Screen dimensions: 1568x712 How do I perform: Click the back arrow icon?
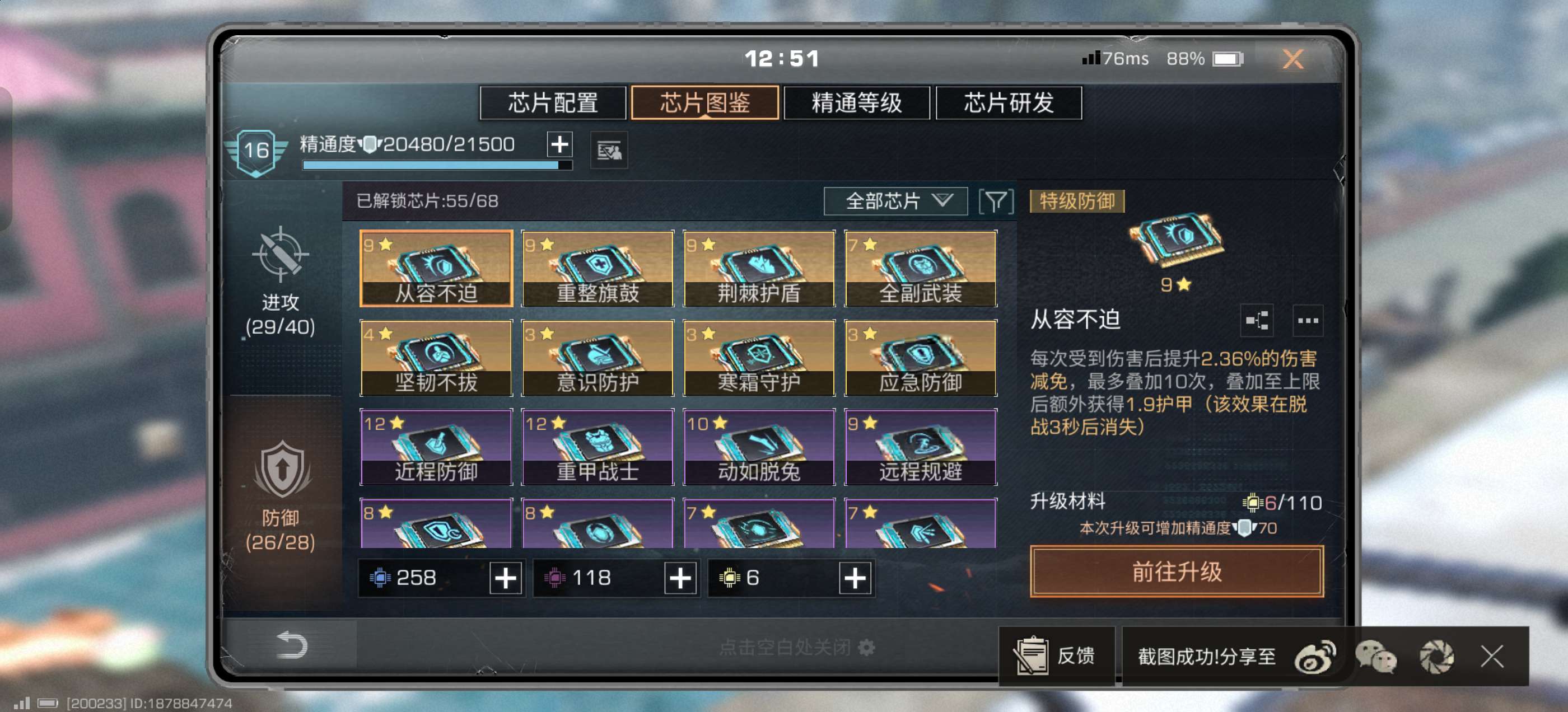point(292,645)
